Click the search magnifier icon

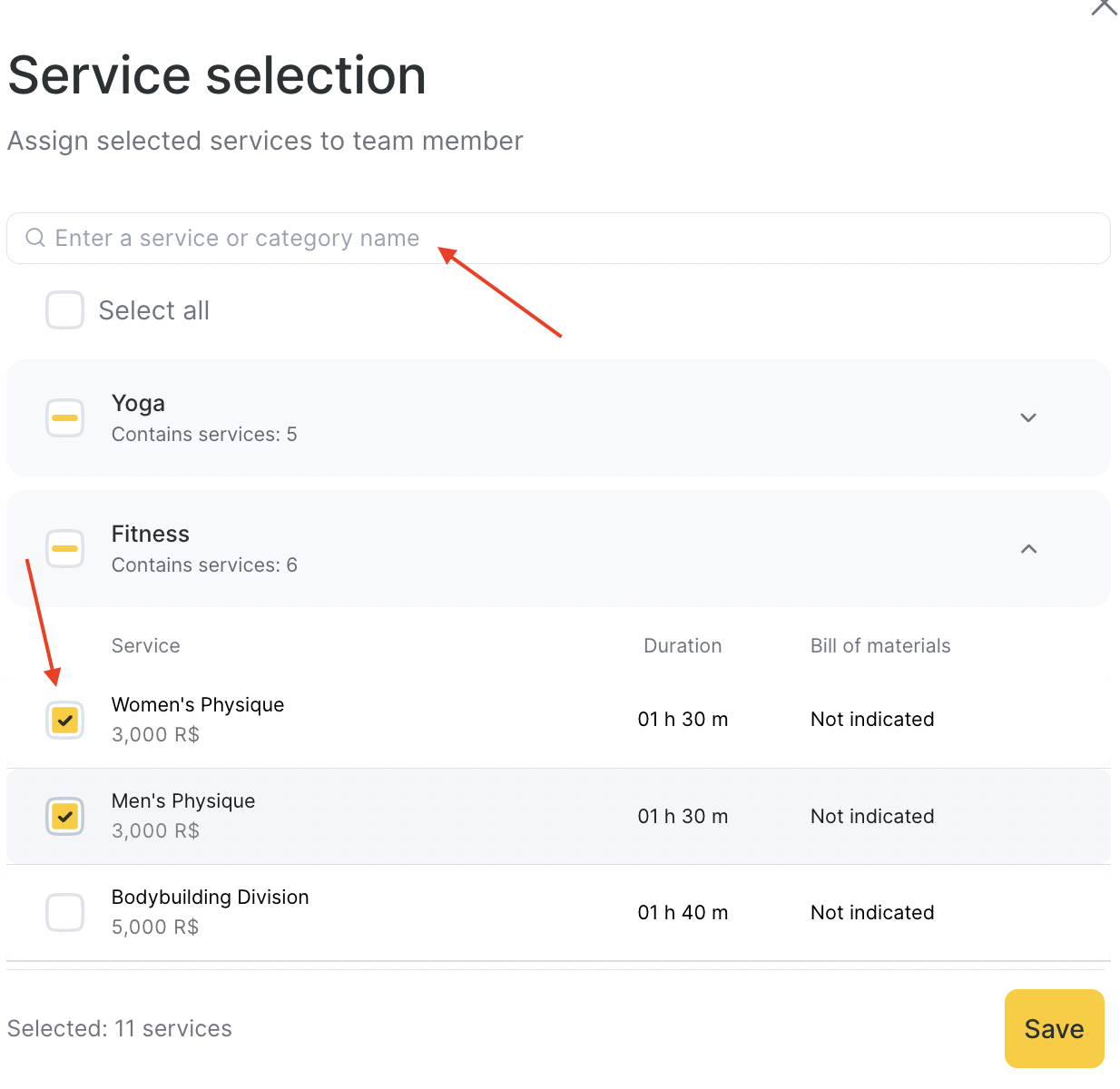coord(35,238)
